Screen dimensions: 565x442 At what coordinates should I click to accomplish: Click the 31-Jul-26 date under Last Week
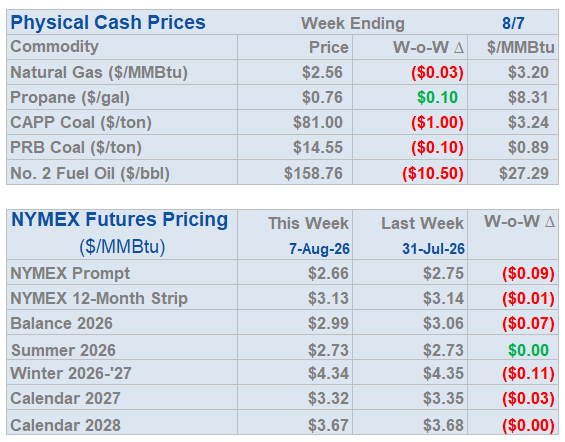click(433, 249)
